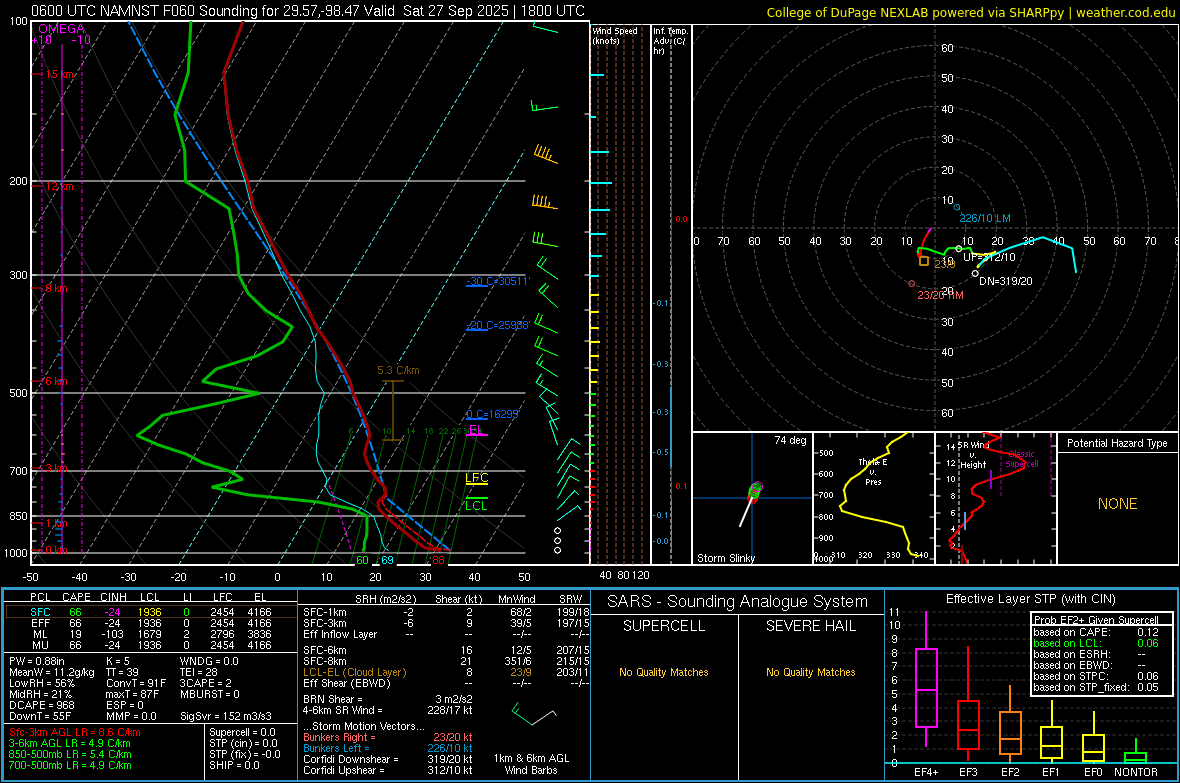Image resolution: width=1180 pixels, height=783 pixels.
Task: Click the 700-500mb LR = 4.9 C/km line
Action: (x=70, y=765)
